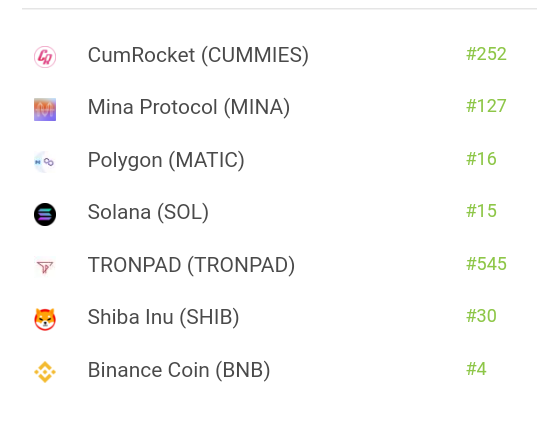Click the TRONPAD red logo icon
The image size is (537, 439).
pyautogui.click(x=45, y=267)
